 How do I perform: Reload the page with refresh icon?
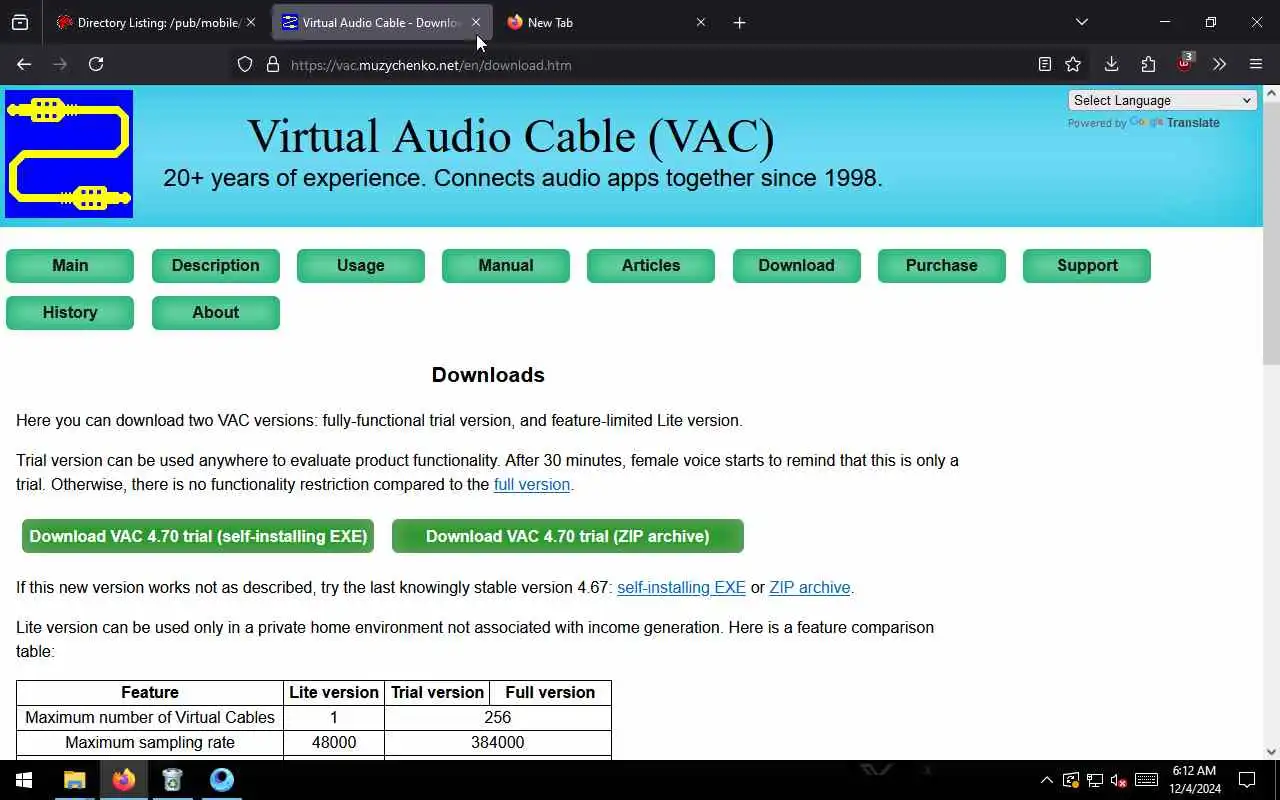click(96, 64)
